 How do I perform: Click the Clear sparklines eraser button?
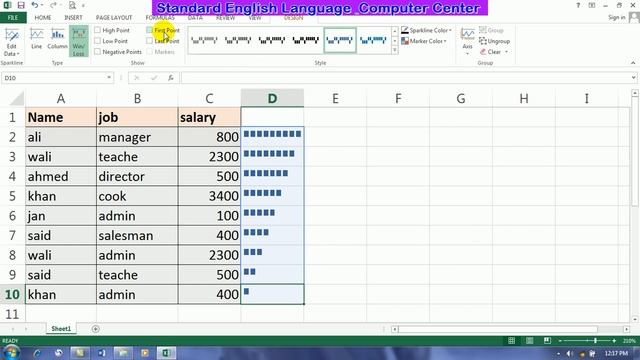490,52
